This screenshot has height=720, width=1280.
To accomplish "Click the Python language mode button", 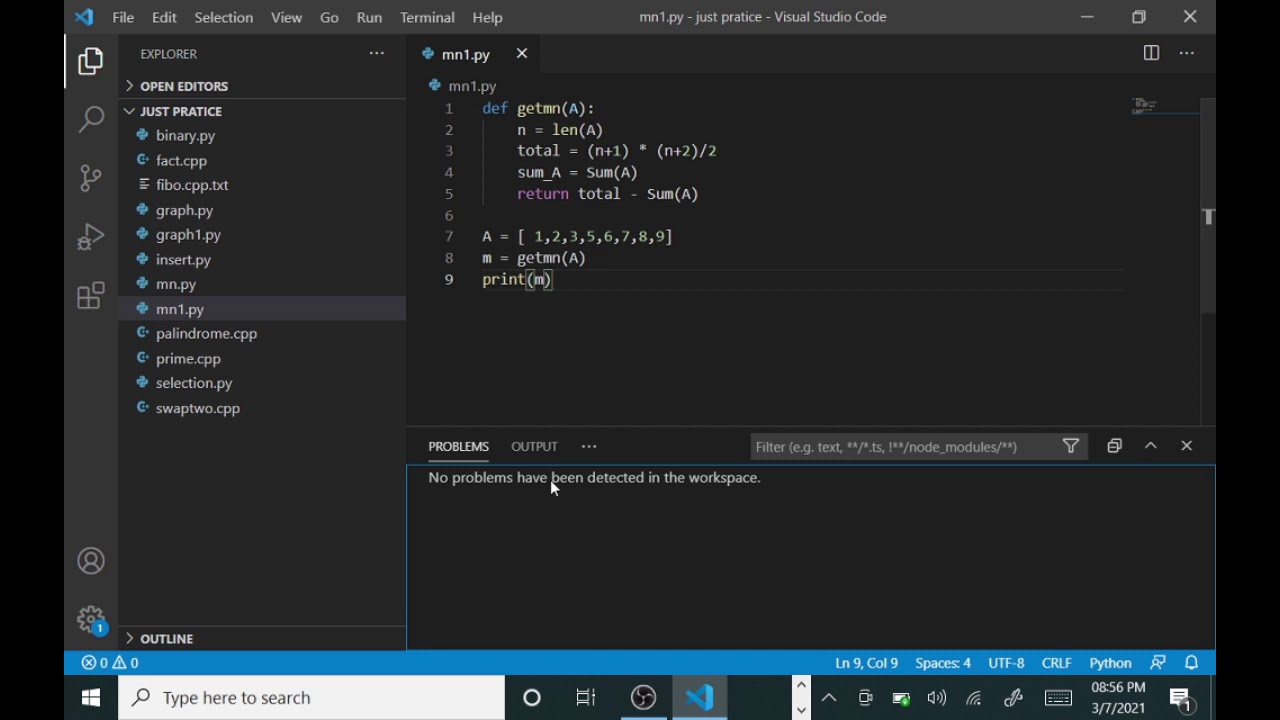I will 1110,663.
